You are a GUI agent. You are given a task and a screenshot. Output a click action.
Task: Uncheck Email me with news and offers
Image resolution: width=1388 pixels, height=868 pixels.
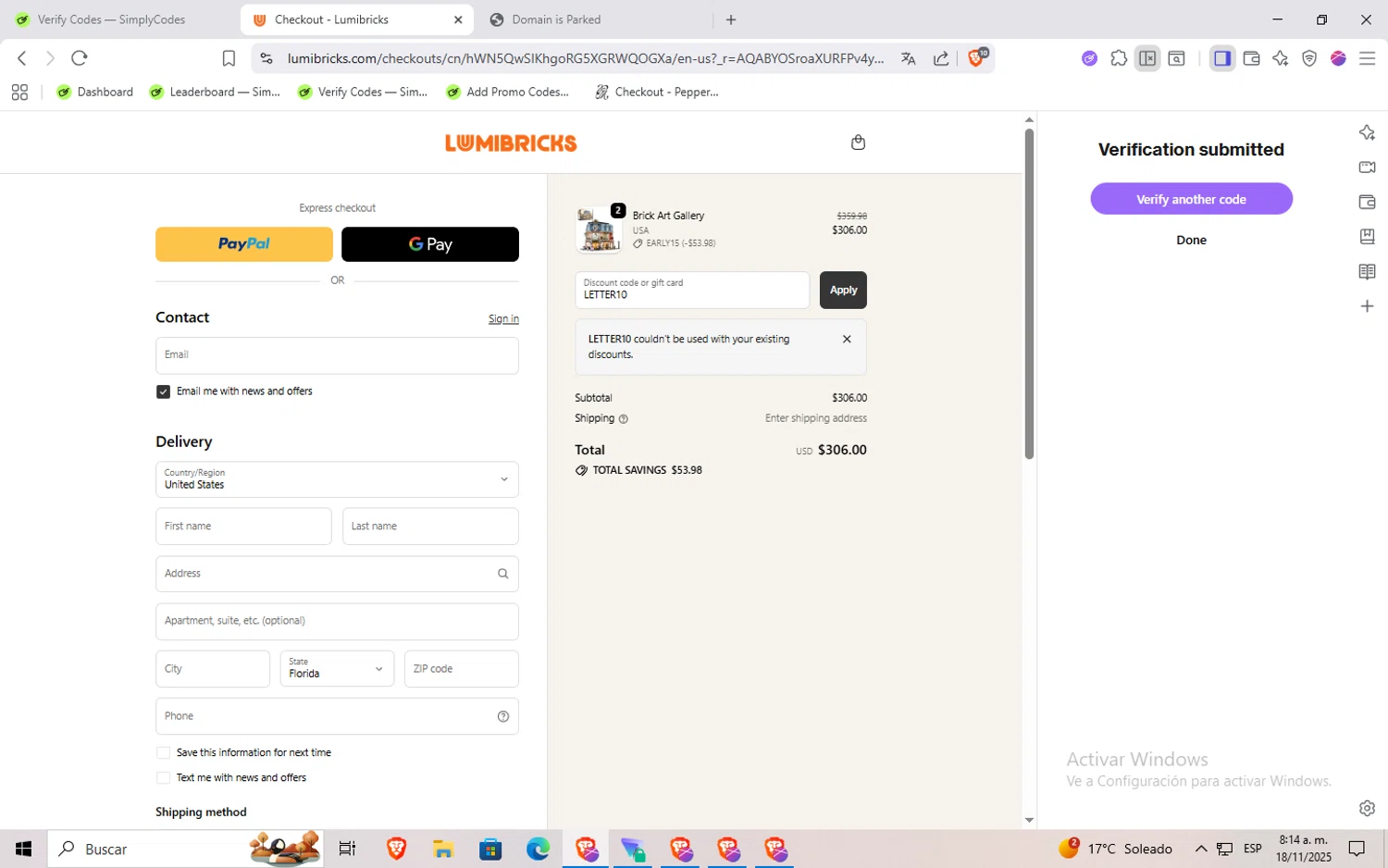[163, 391]
